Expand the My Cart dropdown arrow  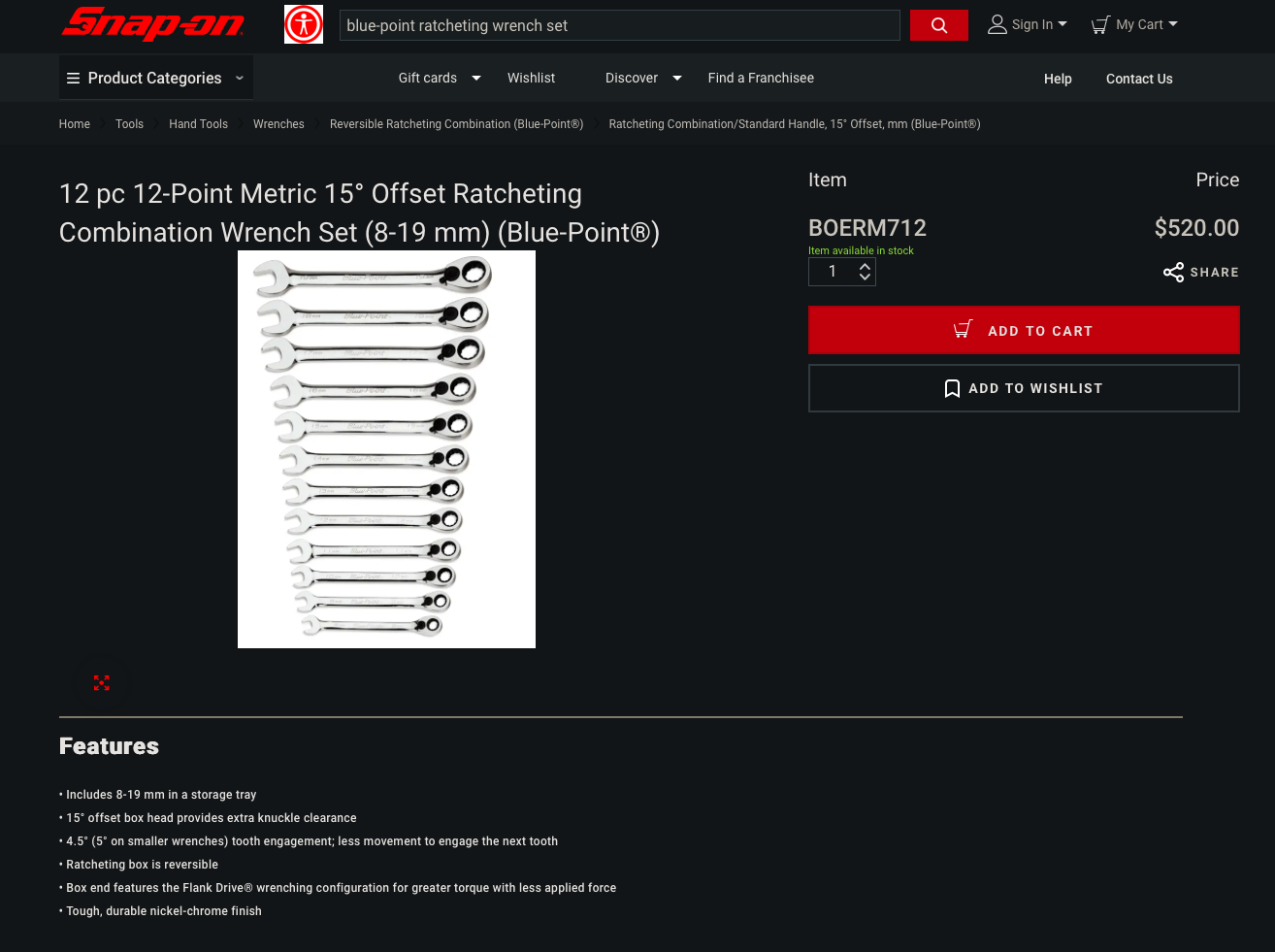pyautogui.click(x=1173, y=24)
